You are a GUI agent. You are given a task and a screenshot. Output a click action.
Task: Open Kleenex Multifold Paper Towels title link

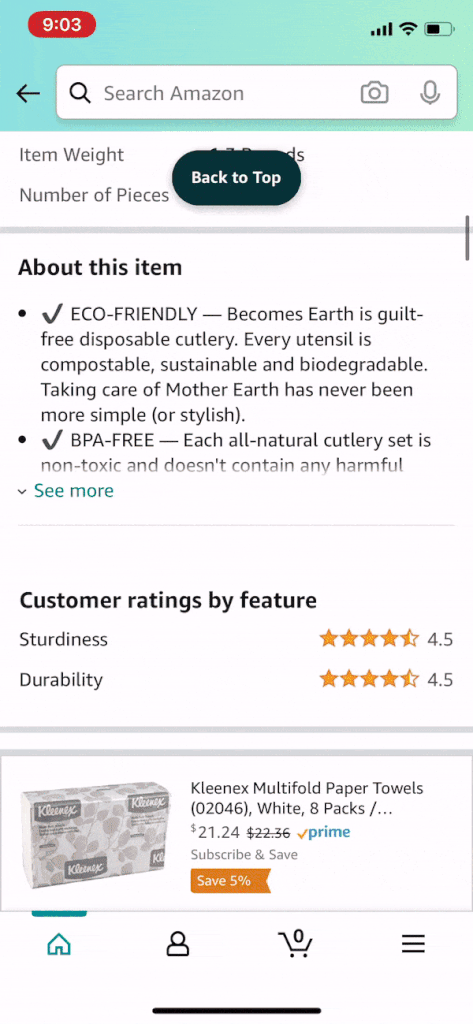(307, 798)
